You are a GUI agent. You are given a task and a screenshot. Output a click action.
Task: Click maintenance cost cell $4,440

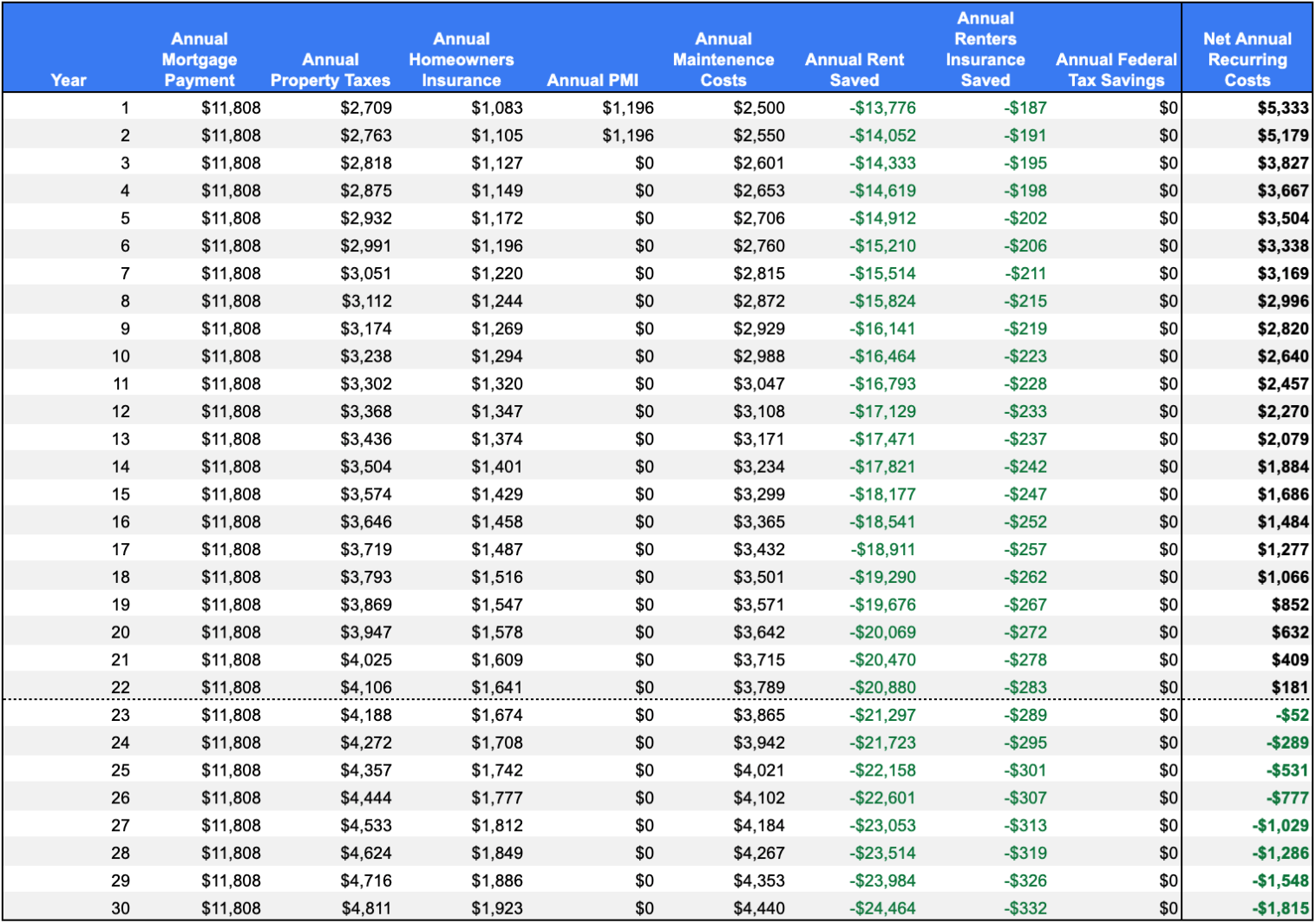tap(759, 909)
